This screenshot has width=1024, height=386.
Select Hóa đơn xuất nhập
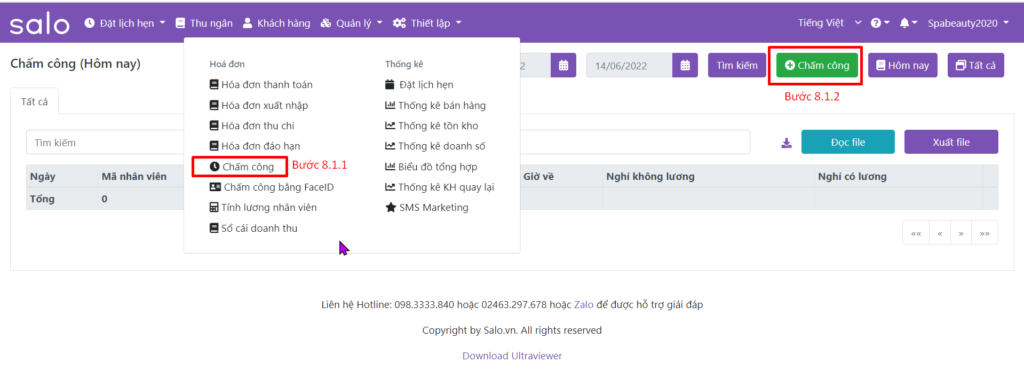(259, 105)
